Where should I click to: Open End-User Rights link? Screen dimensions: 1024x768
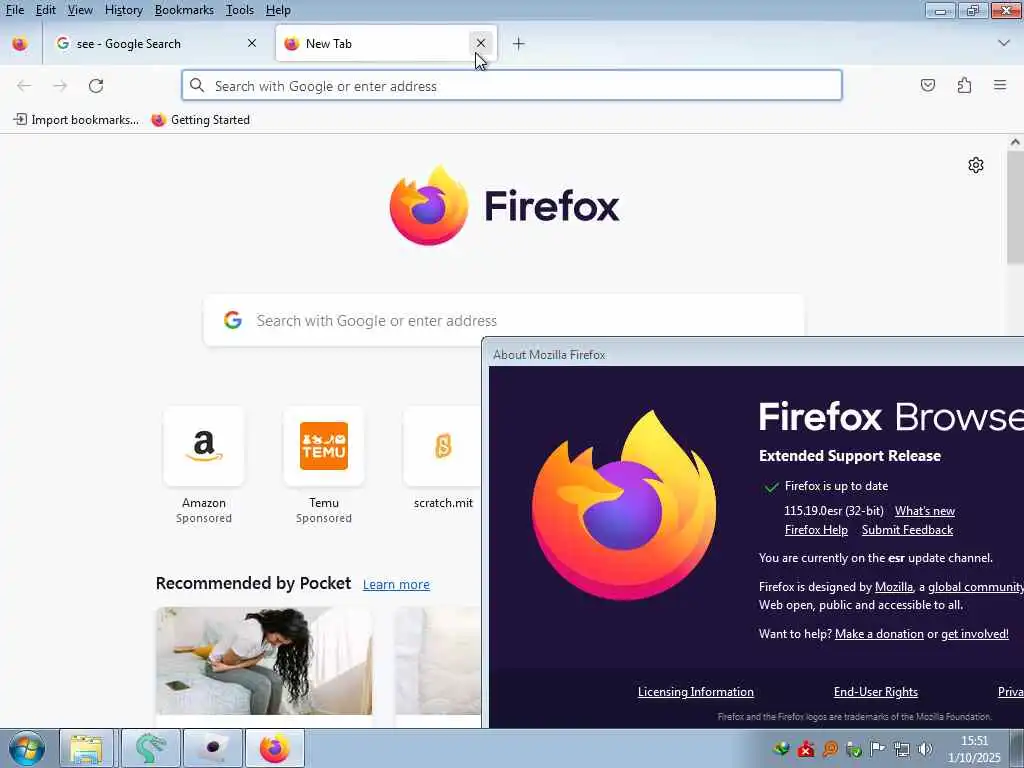coord(876,692)
